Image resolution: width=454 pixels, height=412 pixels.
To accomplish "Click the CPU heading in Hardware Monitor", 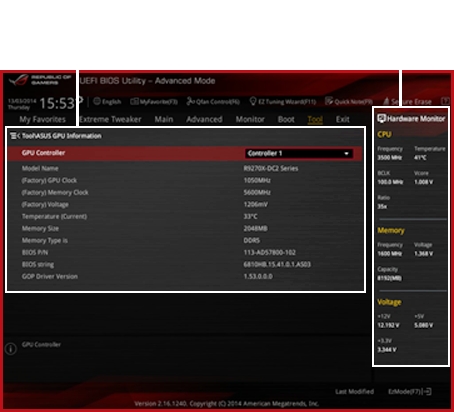I will pyautogui.click(x=384, y=134).
